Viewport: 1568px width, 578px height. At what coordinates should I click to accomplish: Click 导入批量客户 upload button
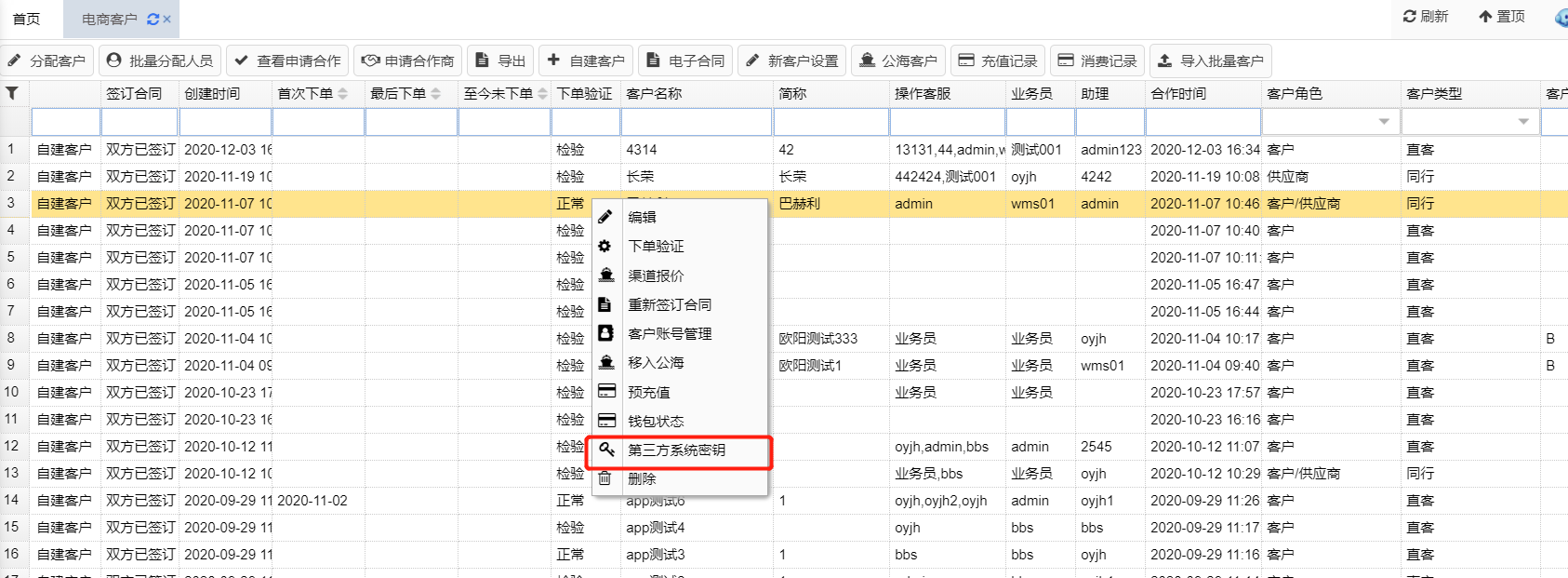(1210, 60)
